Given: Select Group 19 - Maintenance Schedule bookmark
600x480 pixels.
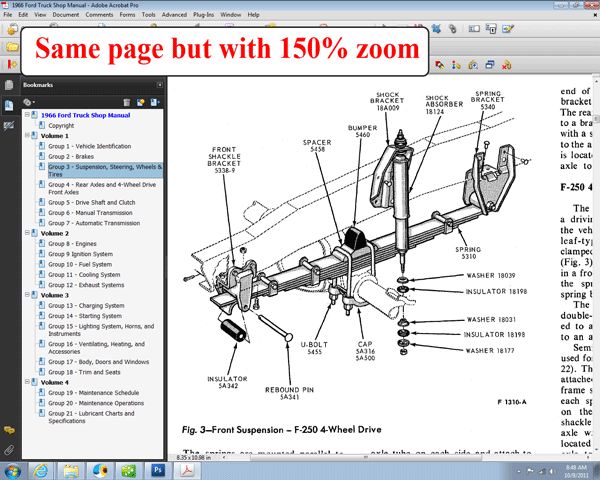Looking at the screenshot, I should [x=93, y=393].
